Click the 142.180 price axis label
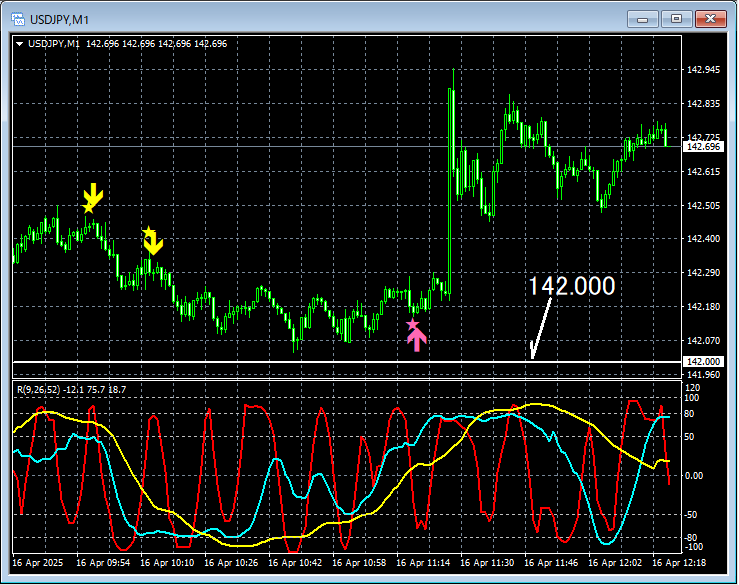 coord(703,306)
